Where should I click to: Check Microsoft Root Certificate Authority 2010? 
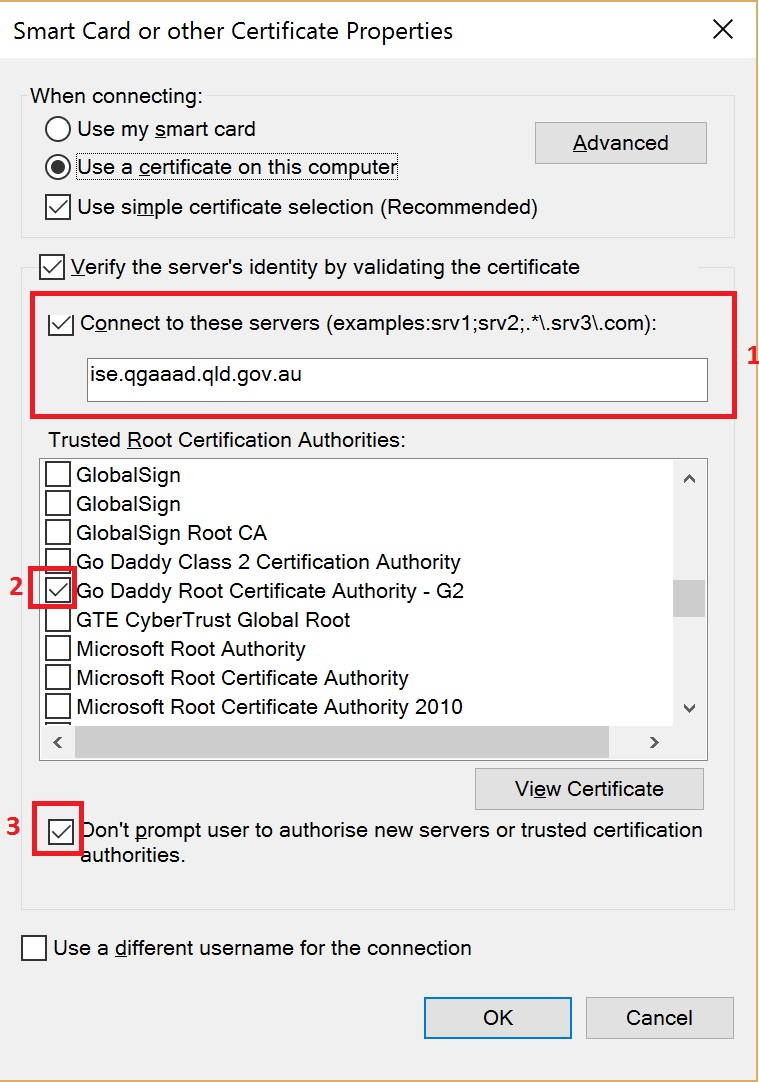pyautogui.click(x=57, y=707)
